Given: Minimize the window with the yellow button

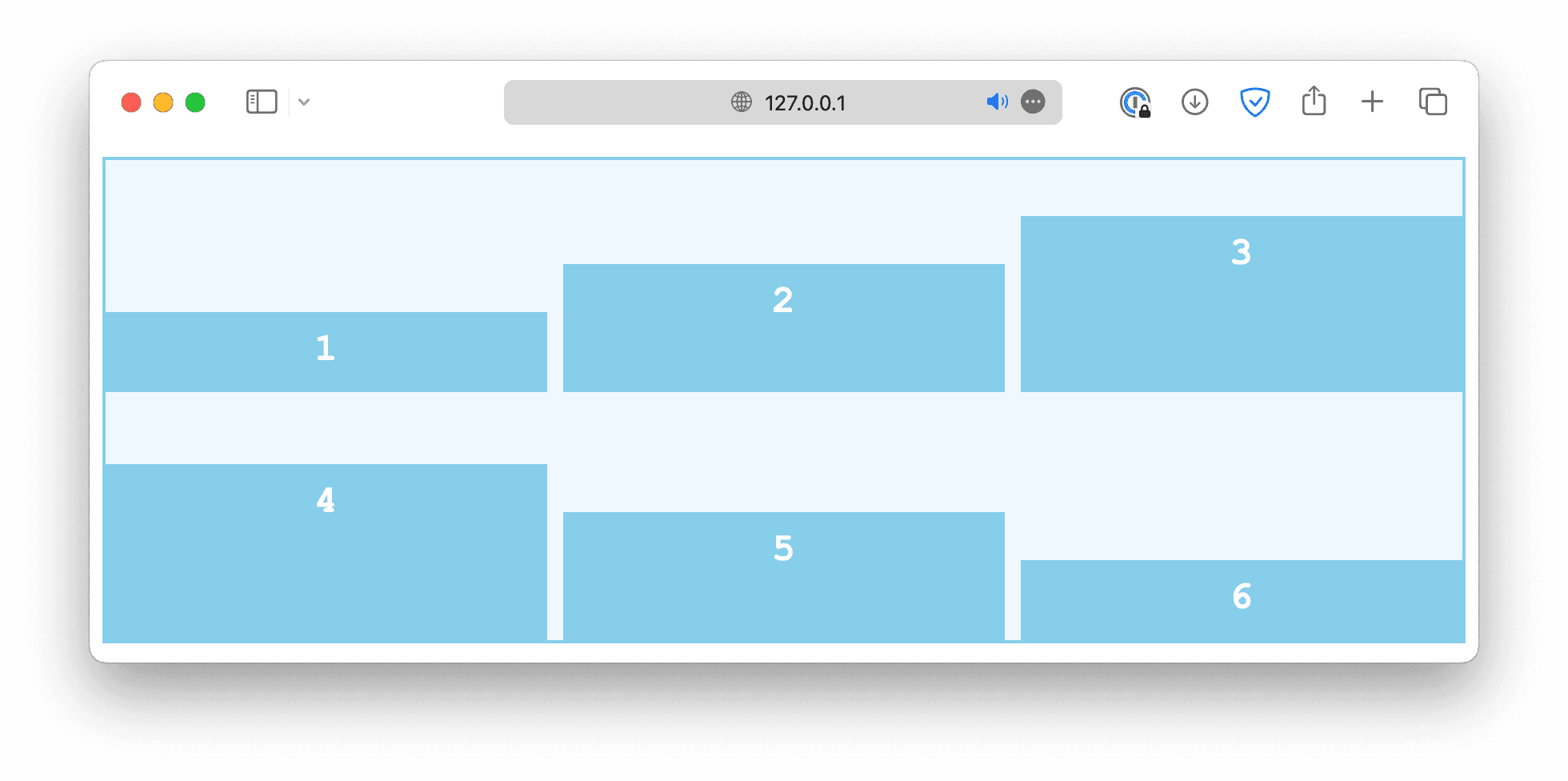Looking at the screenshot, I should [163, 102].
